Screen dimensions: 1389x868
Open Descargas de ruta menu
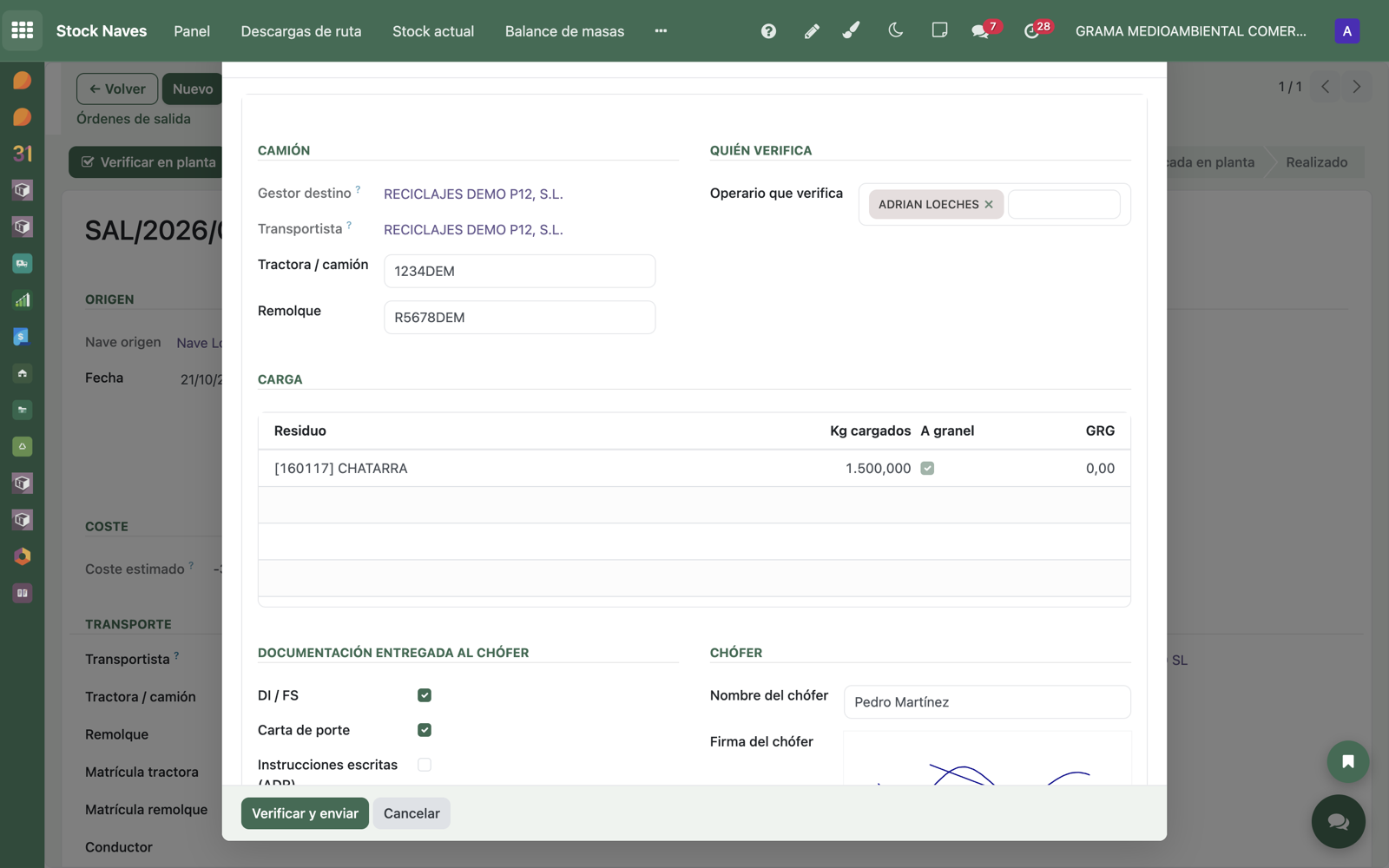point(301,31)
